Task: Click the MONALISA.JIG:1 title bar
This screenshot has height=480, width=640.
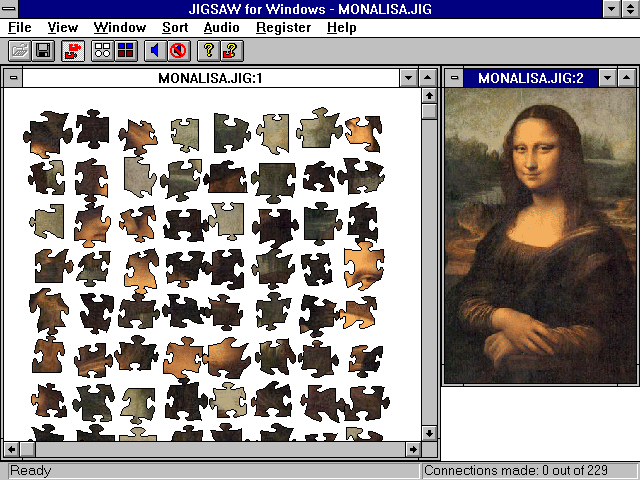Action: coord(211,78)
